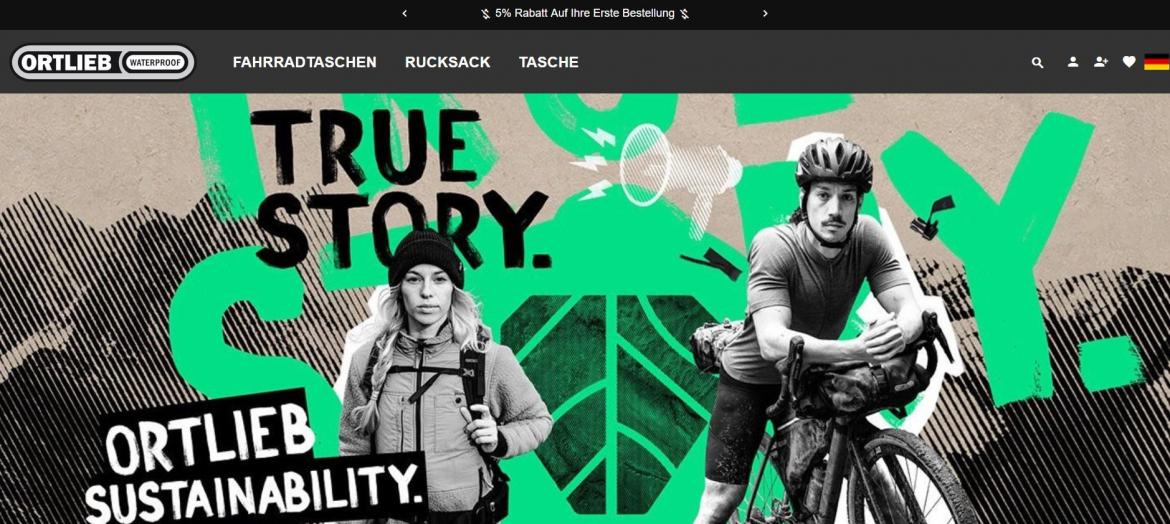Open the Rucksack menu
Viewport: 1170px width, 524px height.
448,62
